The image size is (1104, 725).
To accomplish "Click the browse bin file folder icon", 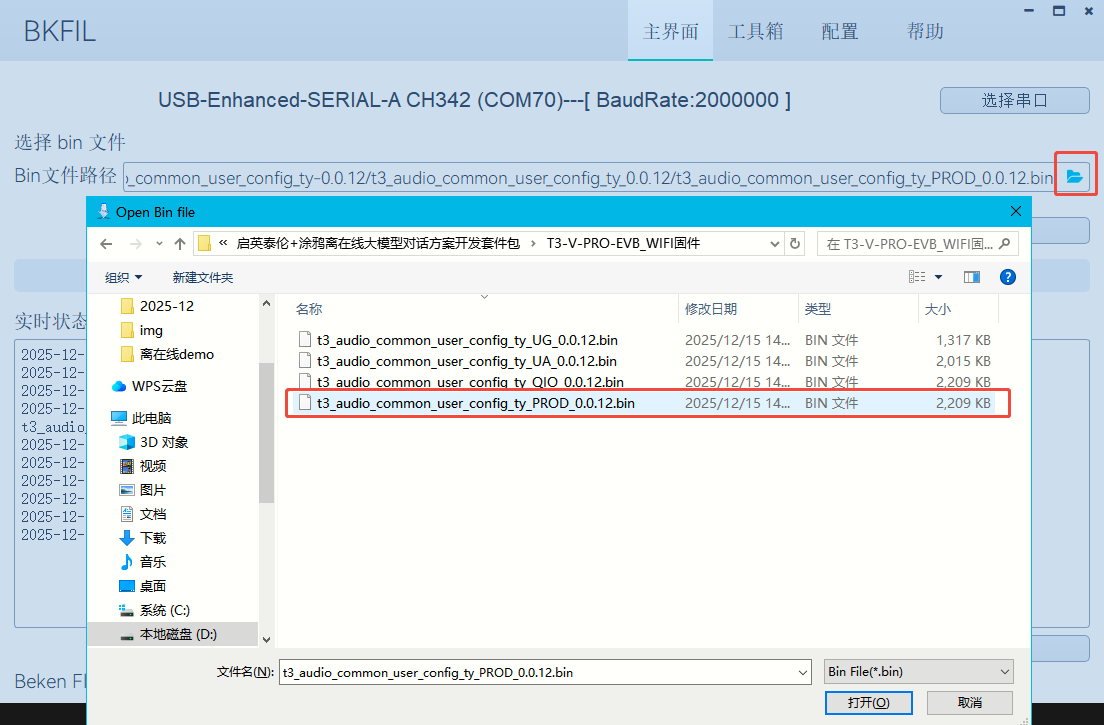I will [x=1074, y=176].
